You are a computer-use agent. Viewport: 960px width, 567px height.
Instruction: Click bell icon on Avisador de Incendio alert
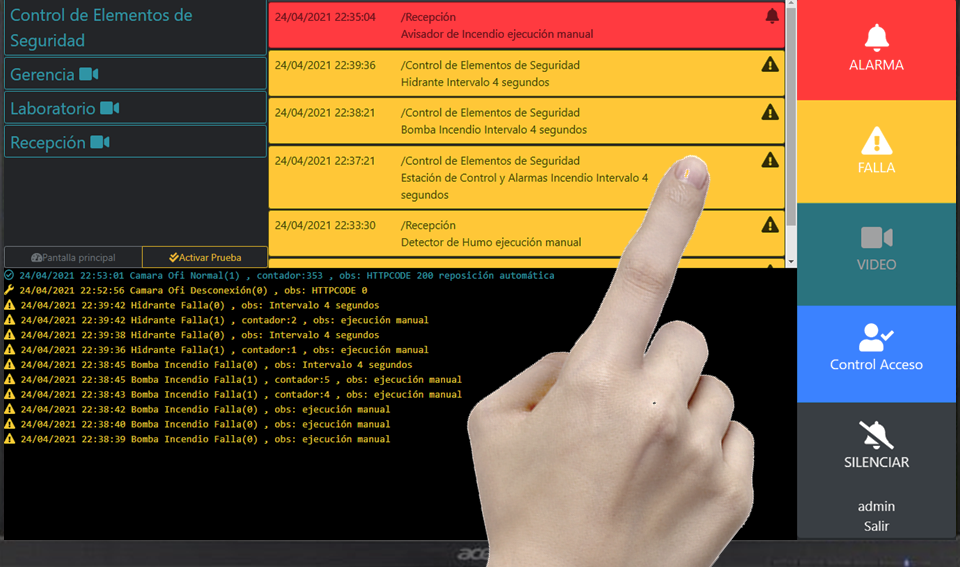[x=772, y=17]
